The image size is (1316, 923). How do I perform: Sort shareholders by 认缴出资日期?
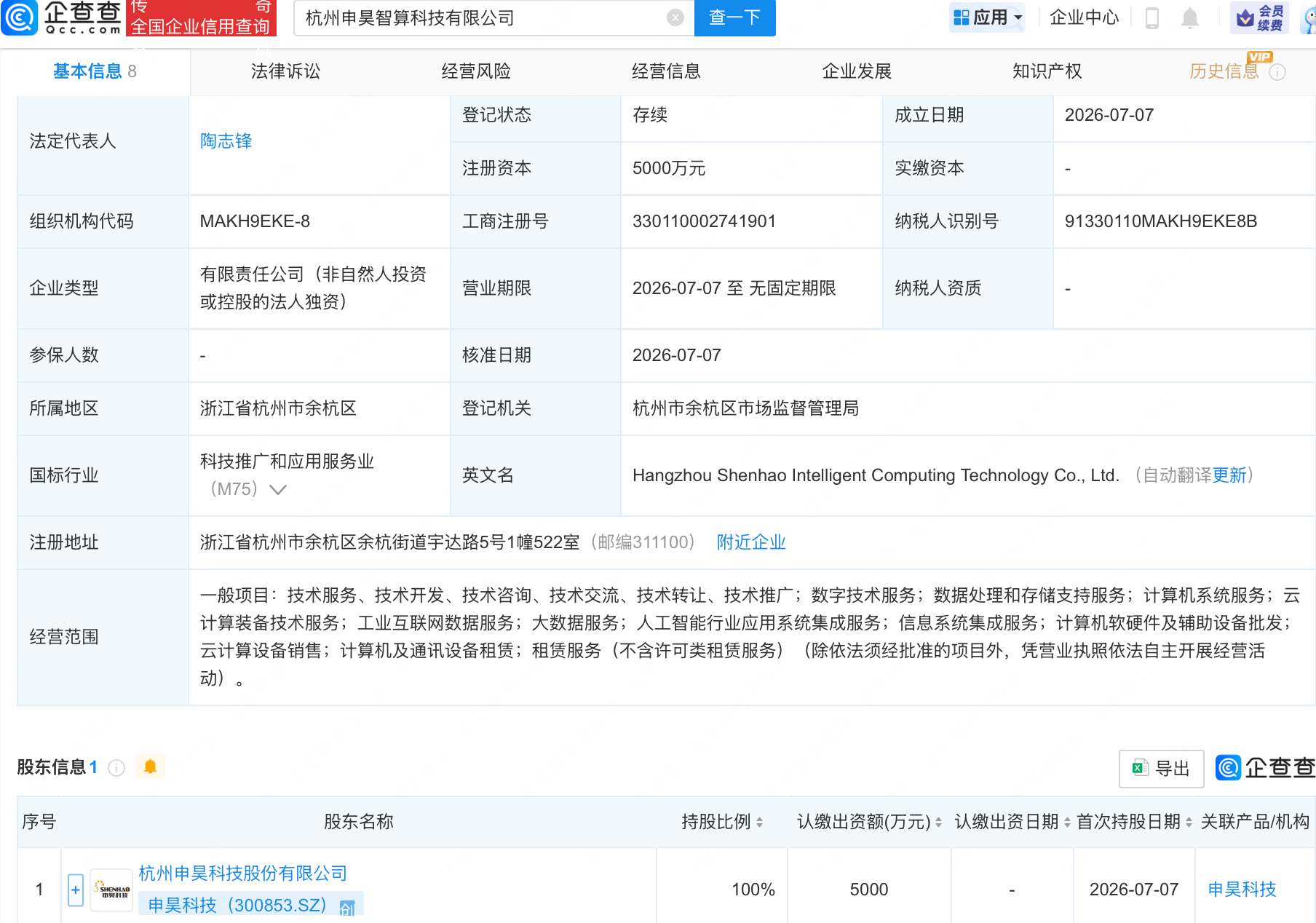(1067, 823)
